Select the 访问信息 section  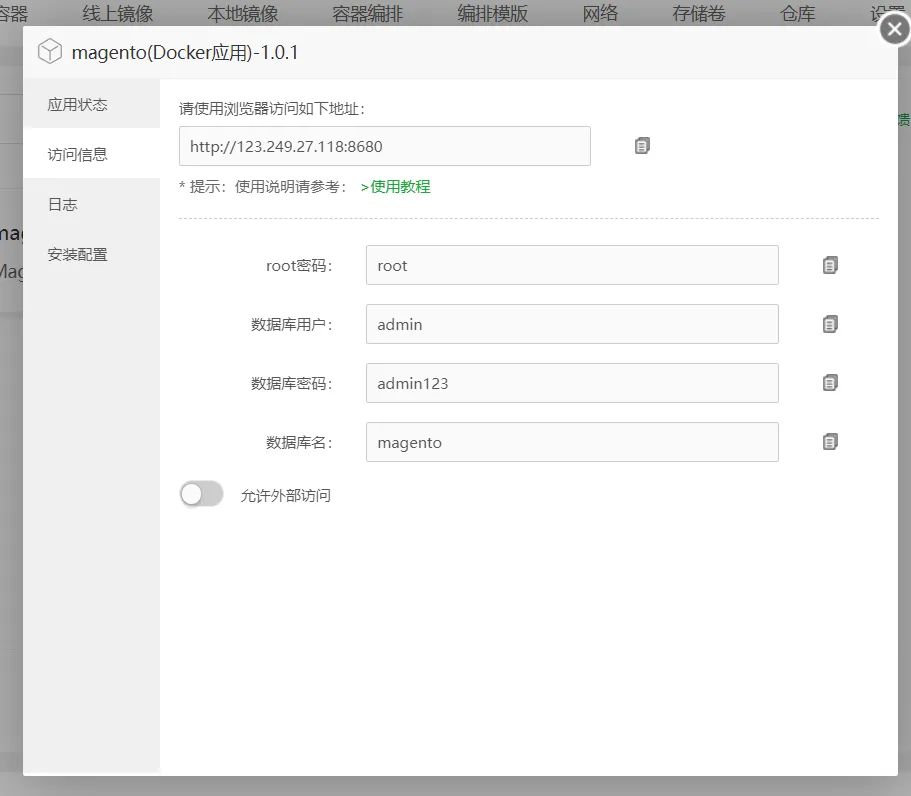pos(92,154)
